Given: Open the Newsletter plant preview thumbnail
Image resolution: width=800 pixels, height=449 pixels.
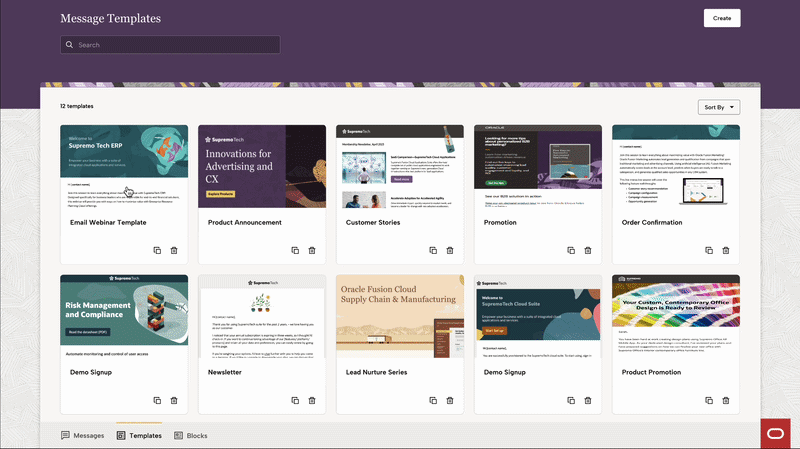Looking at the screenshot, I should (x=262, y=316).
